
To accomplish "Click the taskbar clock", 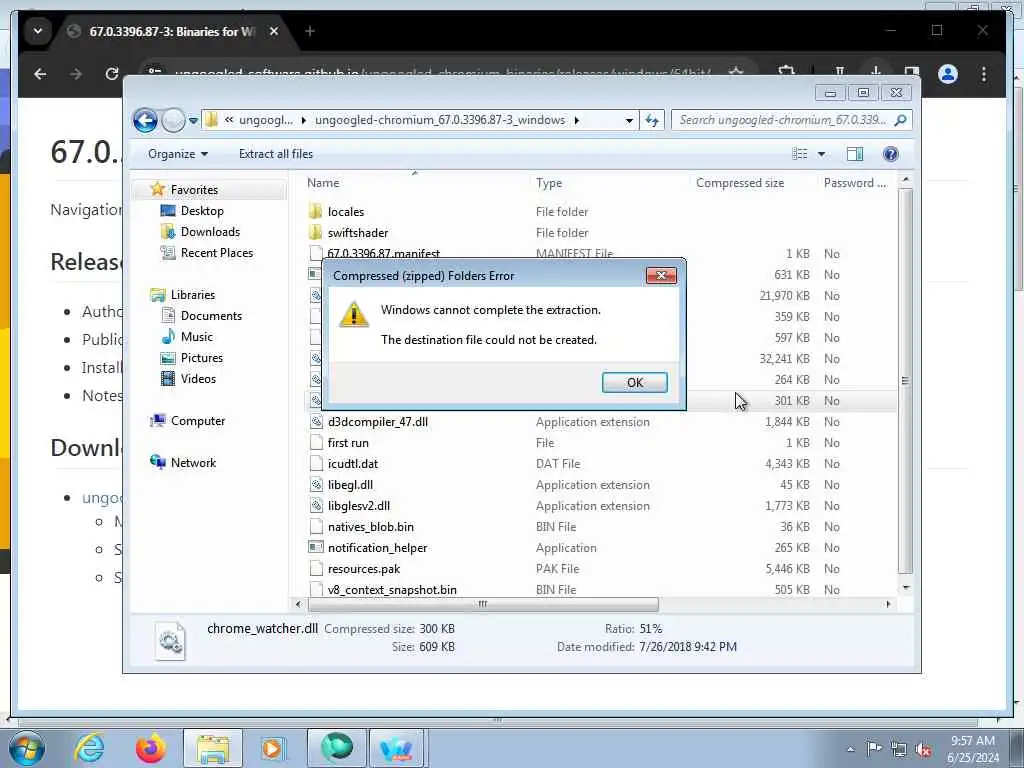I will [972, 749].
